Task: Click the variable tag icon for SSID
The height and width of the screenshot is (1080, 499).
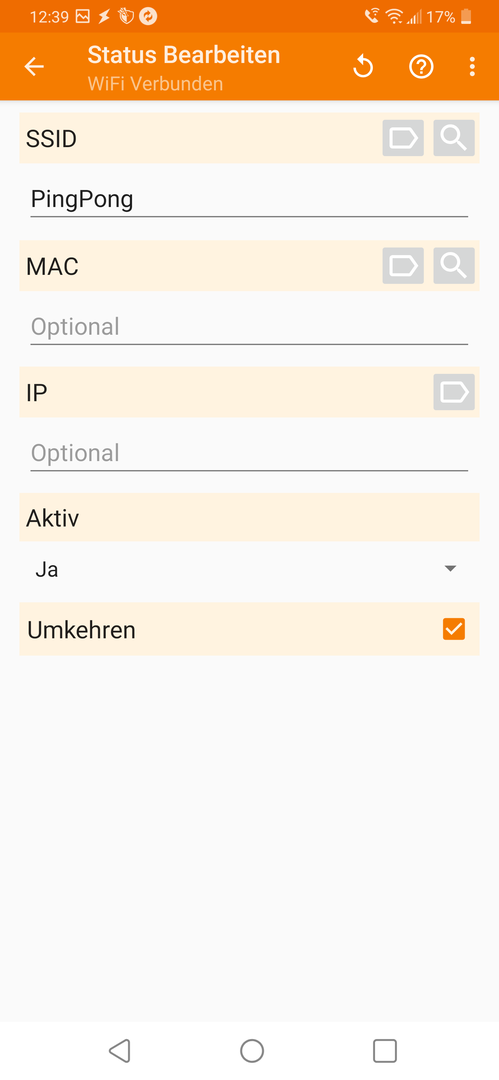Action: [x=403, y=138]
